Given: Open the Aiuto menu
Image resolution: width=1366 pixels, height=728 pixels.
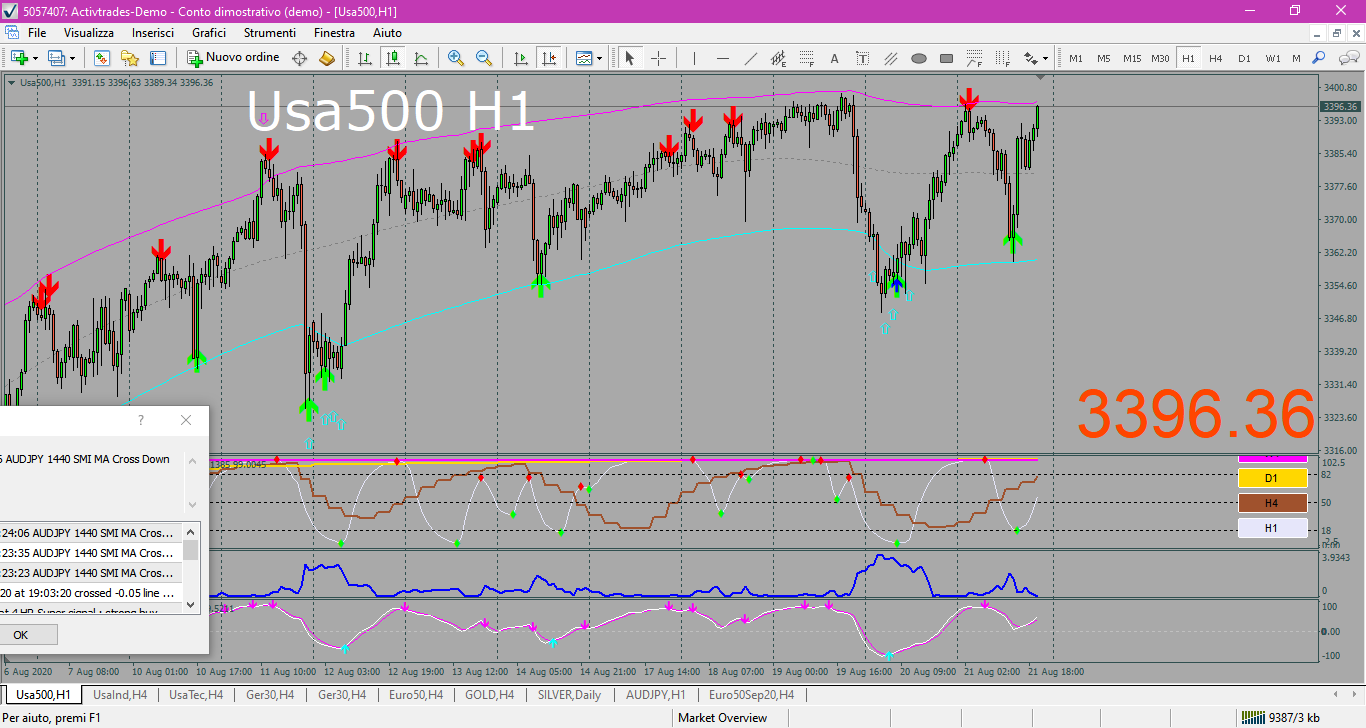Looking at the screenshot, I should pos(387,33).
